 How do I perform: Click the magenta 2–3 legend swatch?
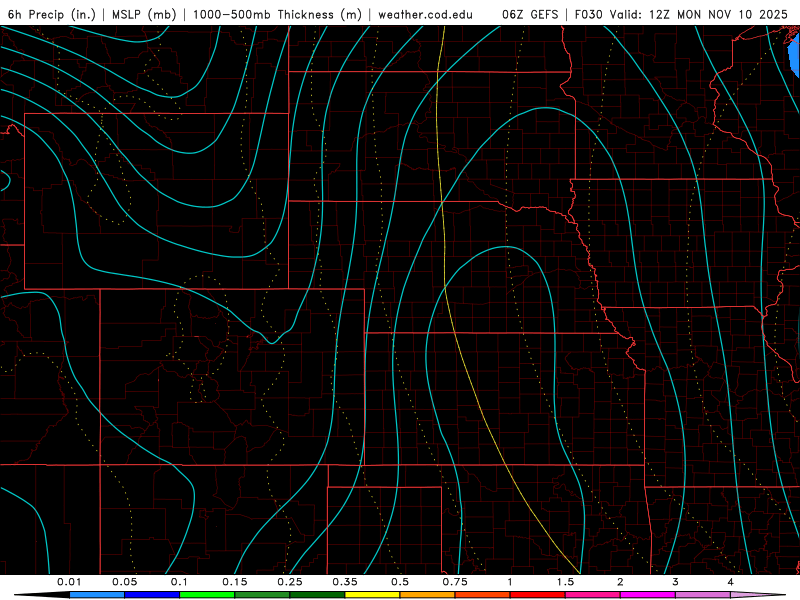click(x=648, y=595)
